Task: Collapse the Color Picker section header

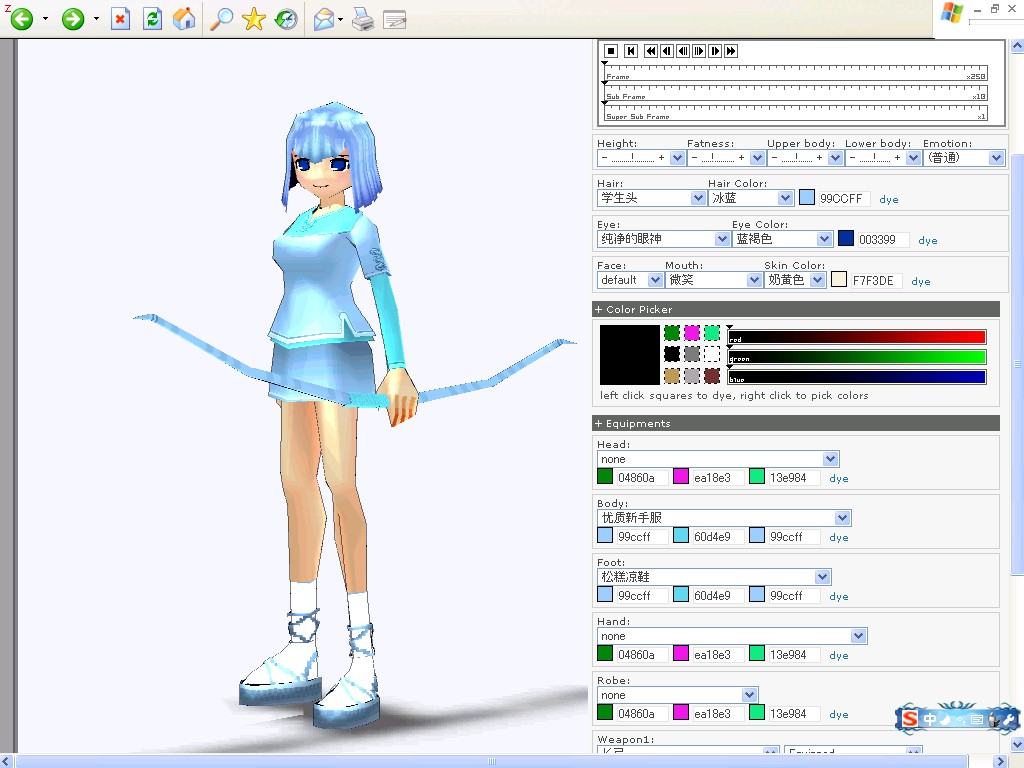Action: [795, 310]
